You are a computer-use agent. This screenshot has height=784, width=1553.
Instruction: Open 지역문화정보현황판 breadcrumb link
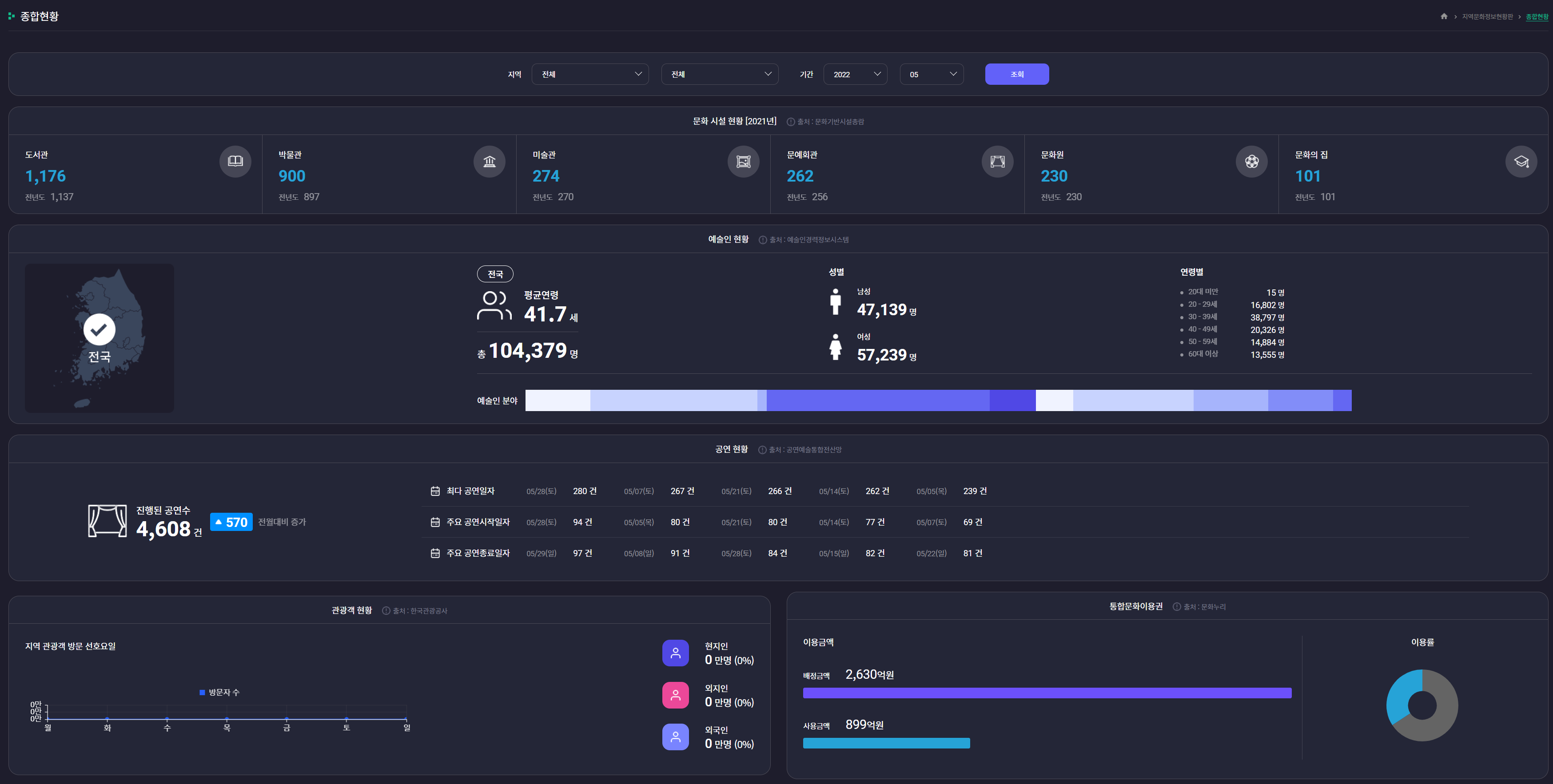[1487, 16]
